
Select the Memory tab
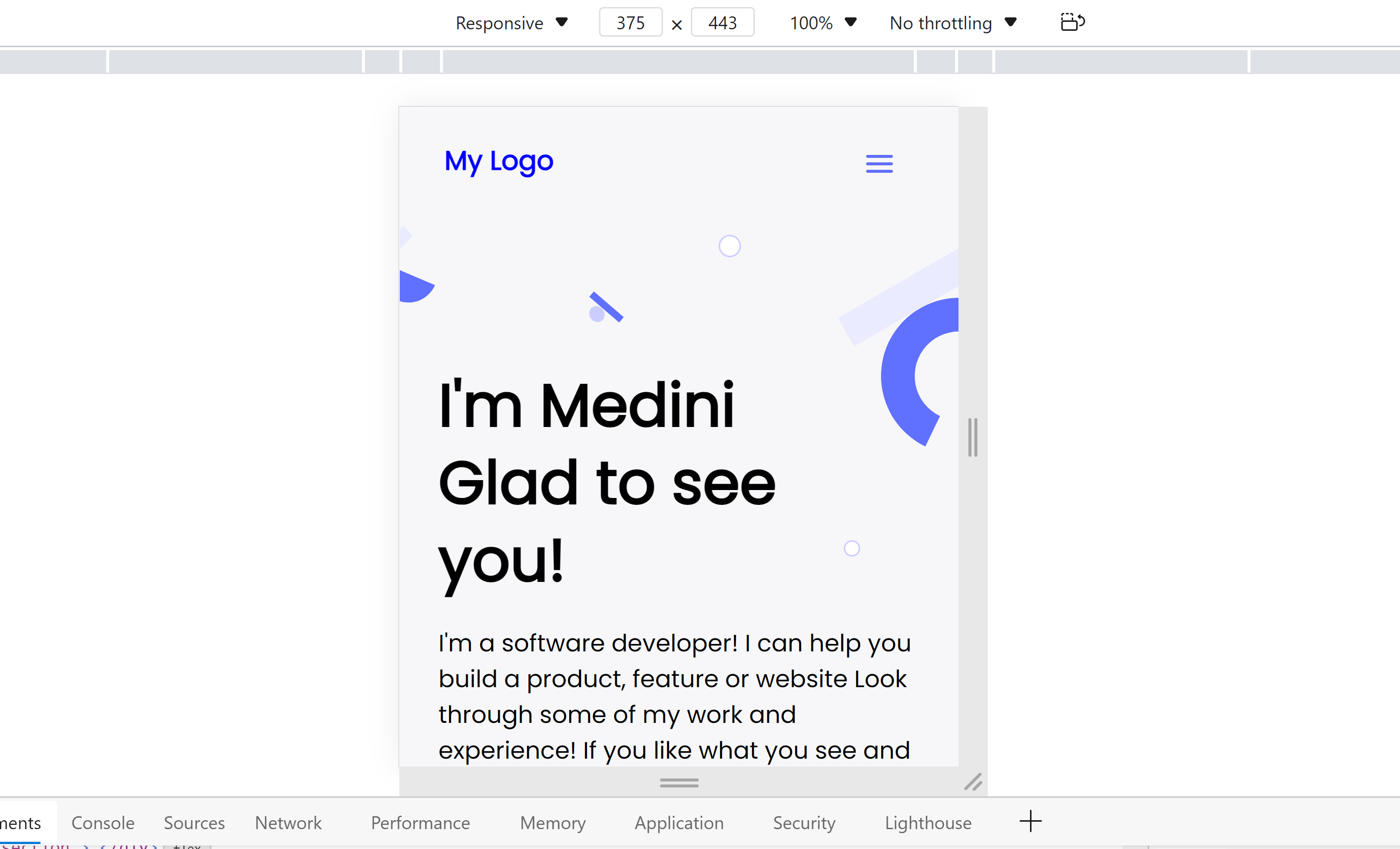(552, 822)
